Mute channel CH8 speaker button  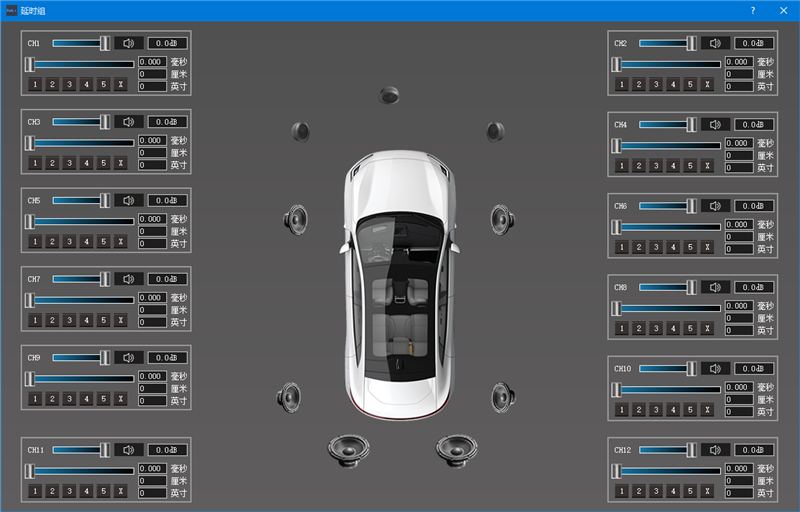point(716,287)
